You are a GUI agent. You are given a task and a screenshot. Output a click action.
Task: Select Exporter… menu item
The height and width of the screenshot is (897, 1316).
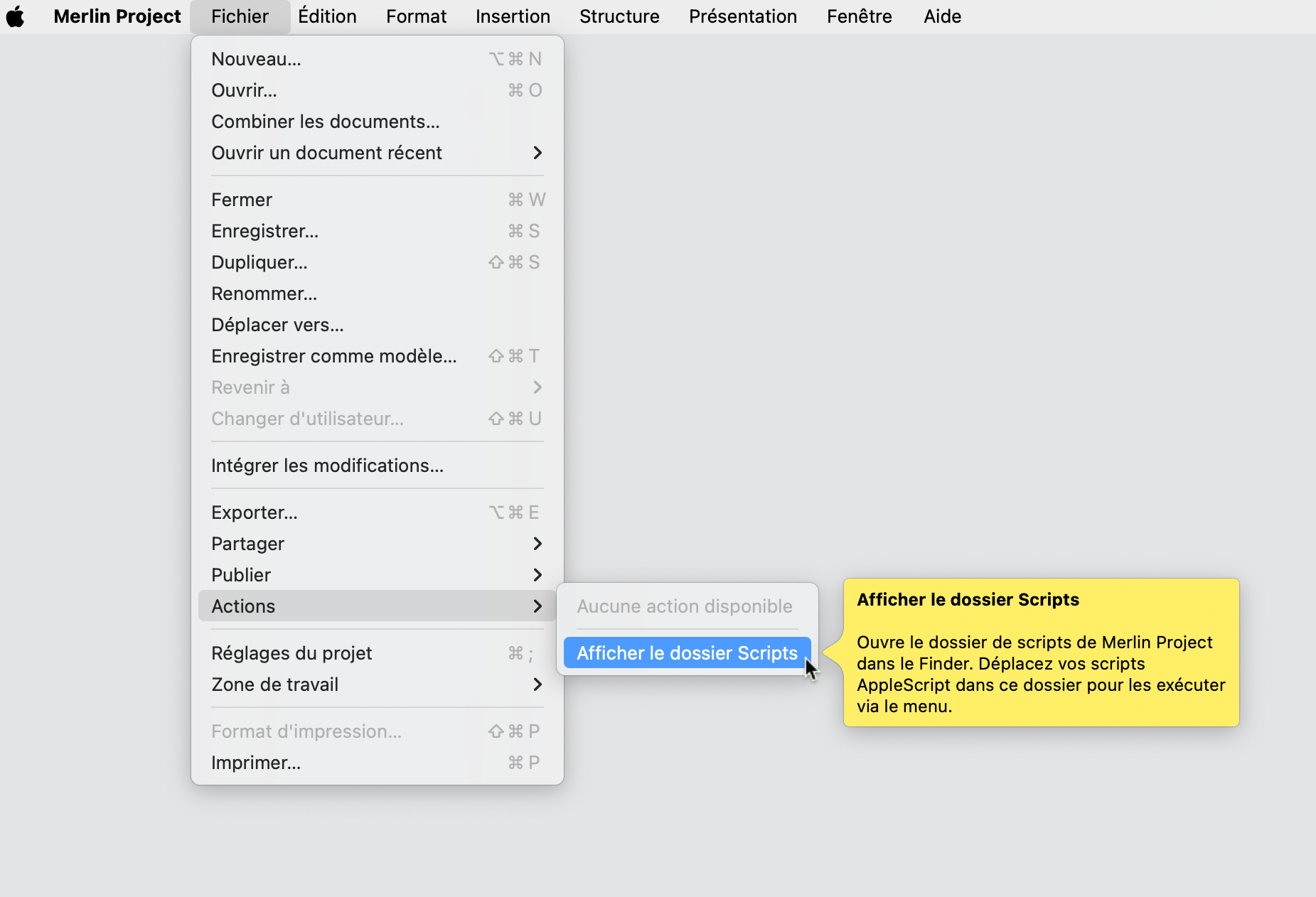point(377,512)
